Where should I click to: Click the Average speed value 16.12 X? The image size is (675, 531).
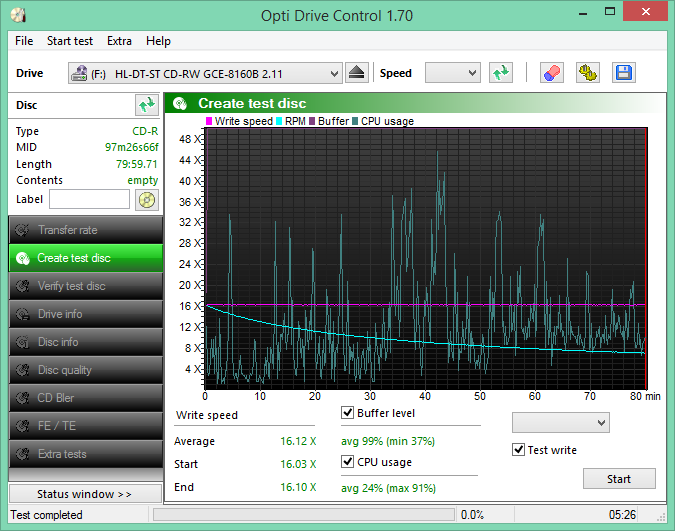click(298, 441)
